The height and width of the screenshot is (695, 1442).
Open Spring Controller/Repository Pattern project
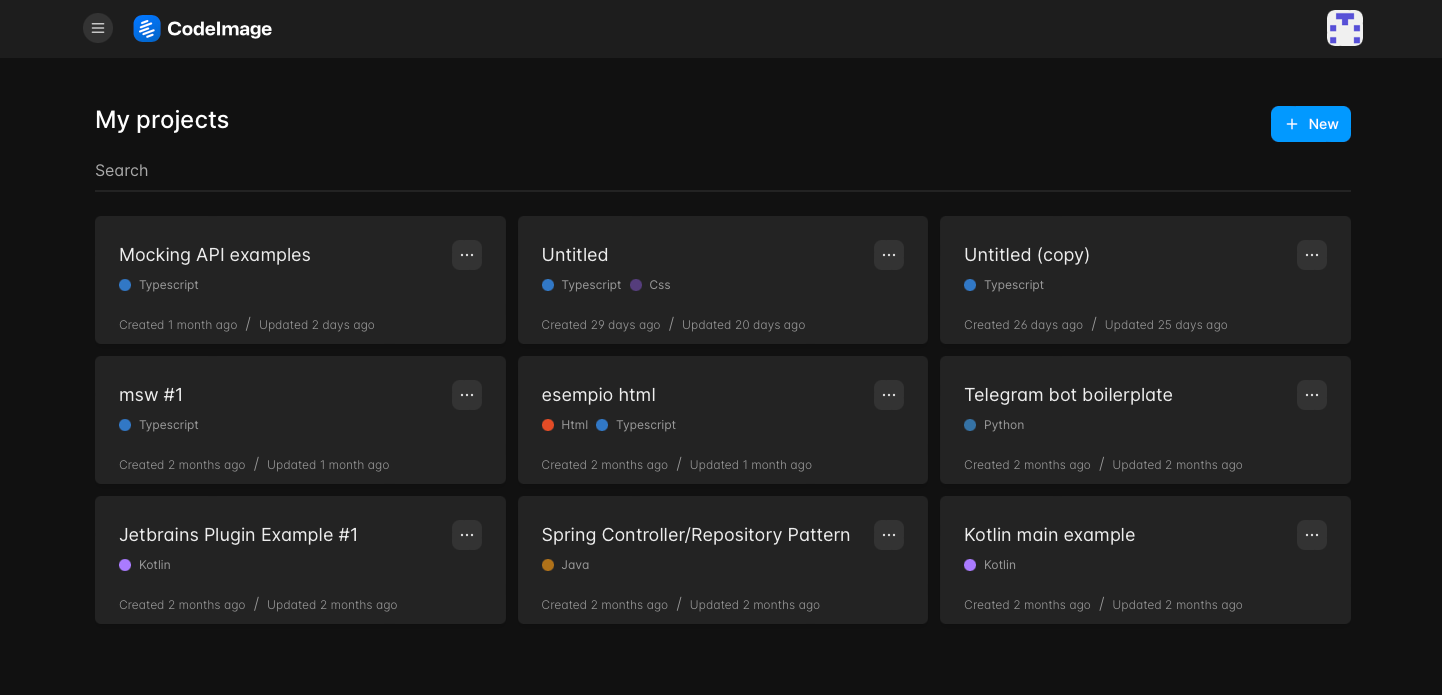click(x=695, y=535)
